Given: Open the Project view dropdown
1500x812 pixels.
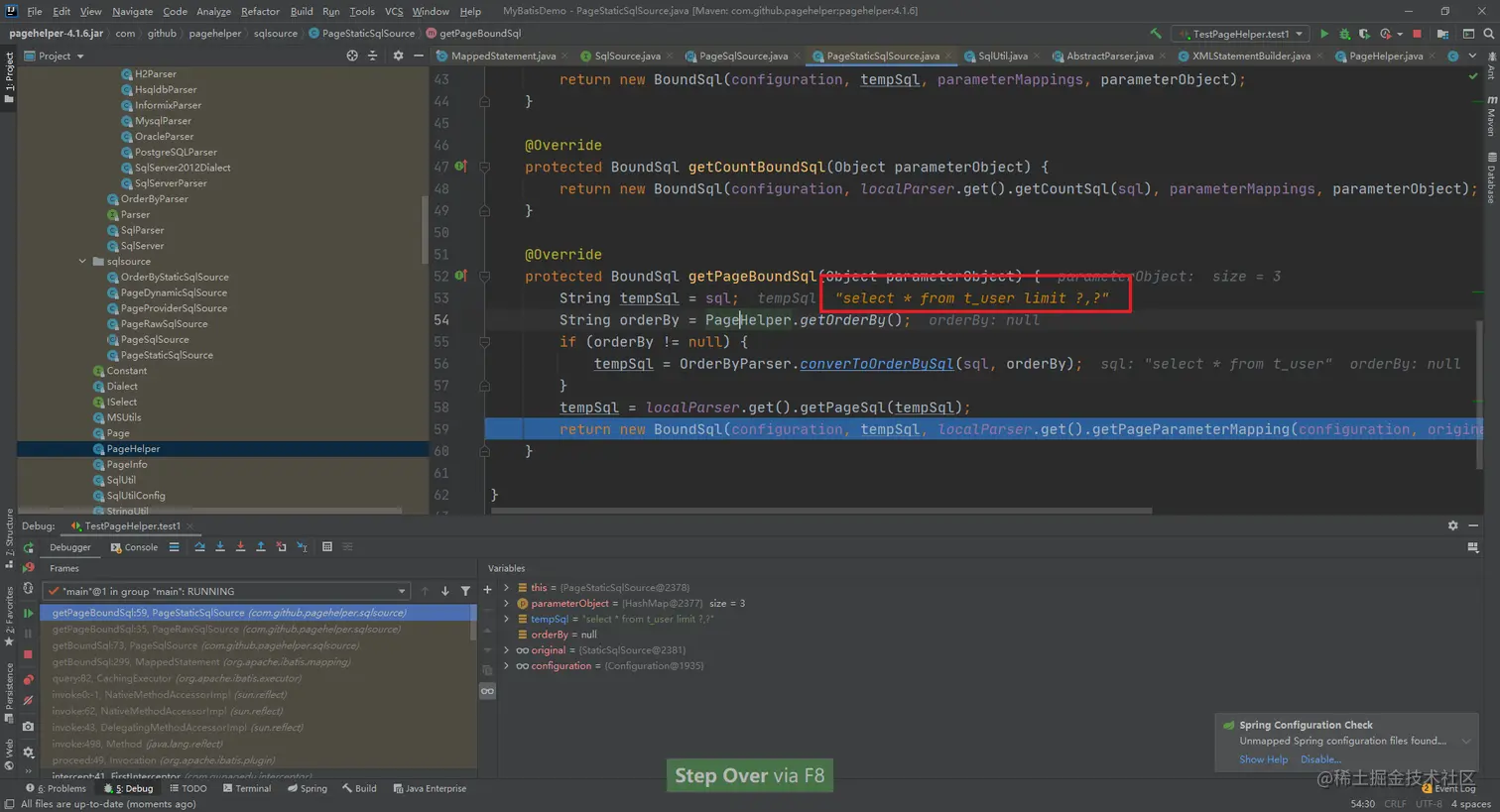Looking at the screenshot, I should pos(55,57).
